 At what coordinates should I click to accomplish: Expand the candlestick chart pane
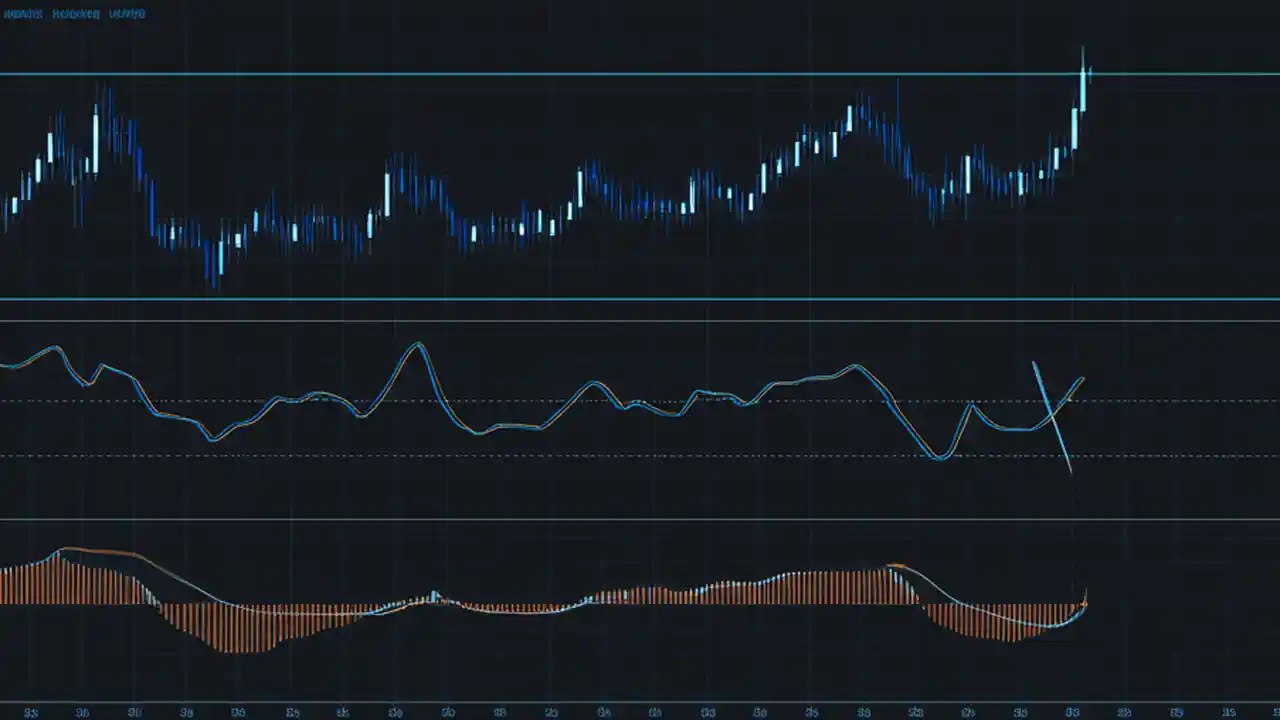click(640, 180)
